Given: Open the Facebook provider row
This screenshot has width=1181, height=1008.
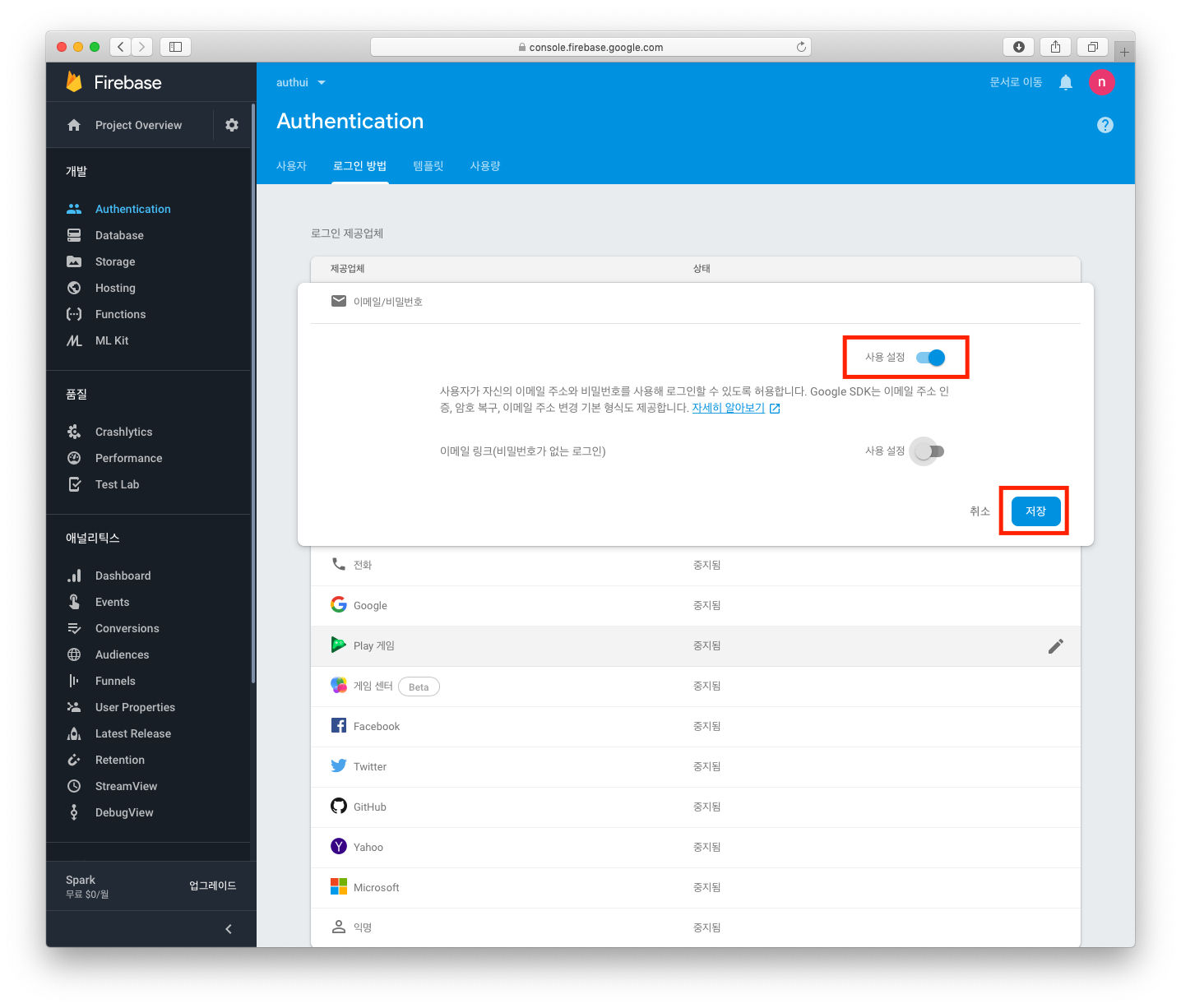Looking at the screenshot, I should (696, 727).
